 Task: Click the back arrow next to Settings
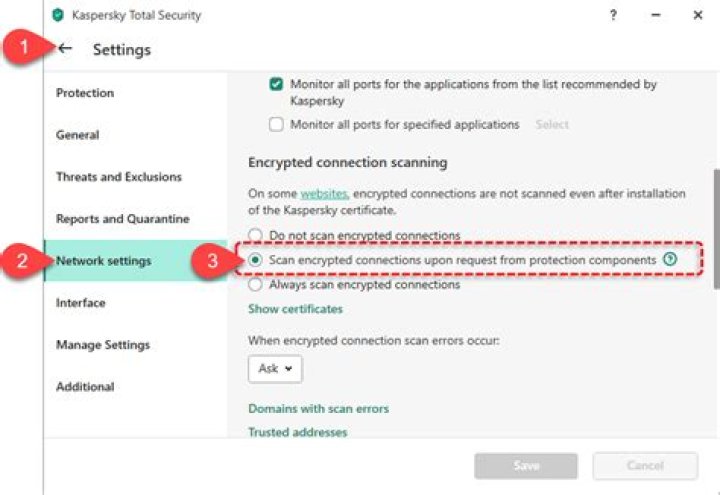point(66,48)
